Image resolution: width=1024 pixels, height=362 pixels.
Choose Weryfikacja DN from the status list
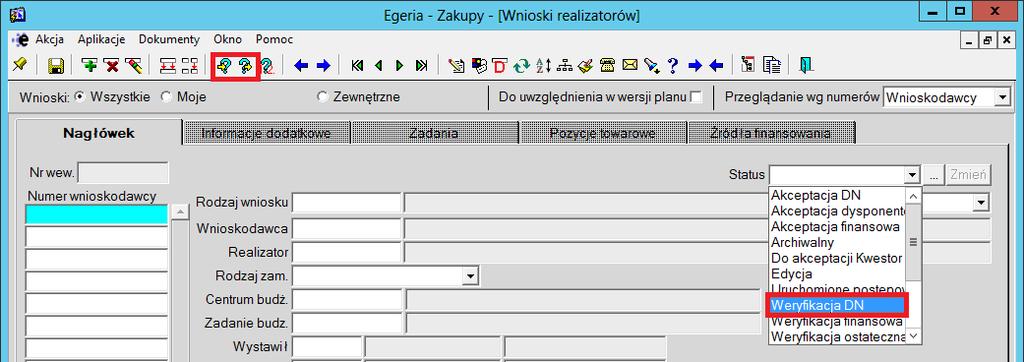pyautogui.click(x=837, y=306)
